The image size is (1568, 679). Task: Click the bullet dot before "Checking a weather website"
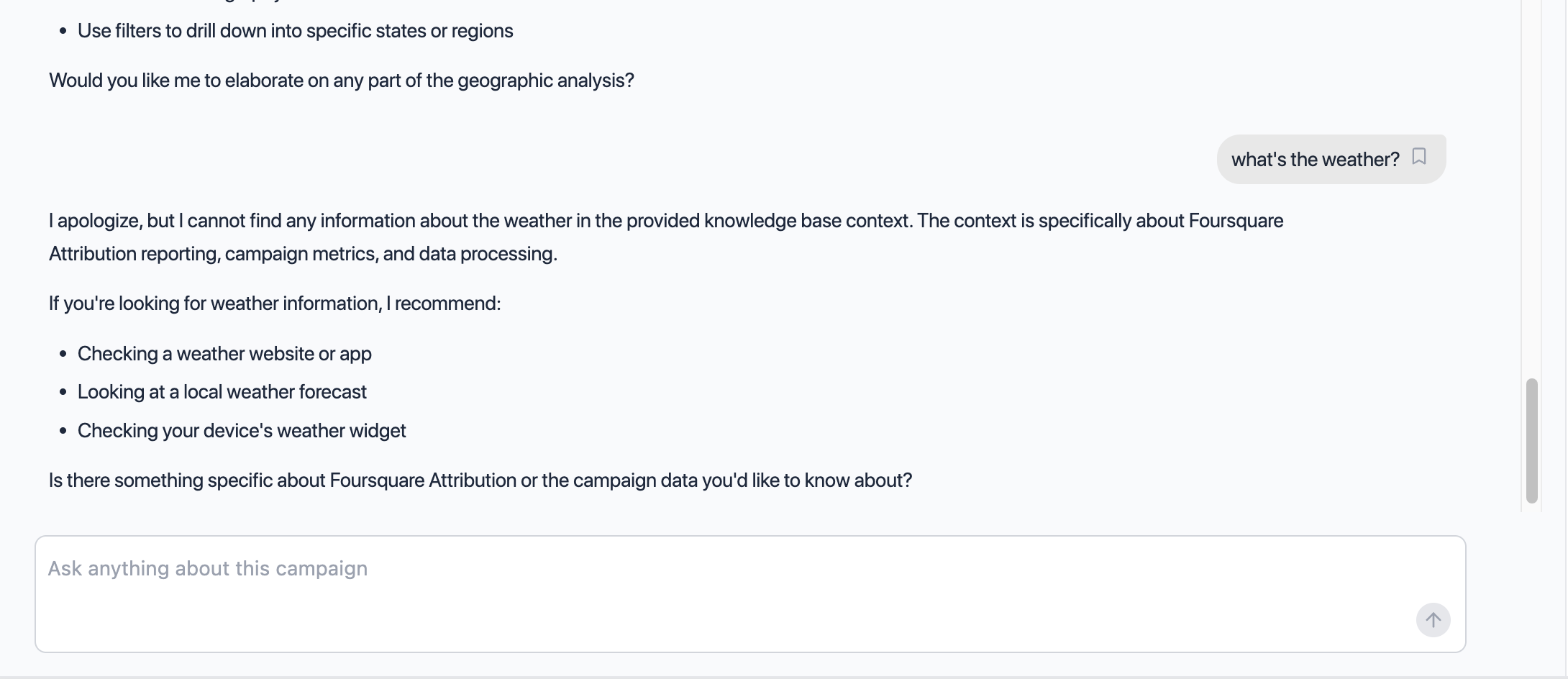point(63,354)
